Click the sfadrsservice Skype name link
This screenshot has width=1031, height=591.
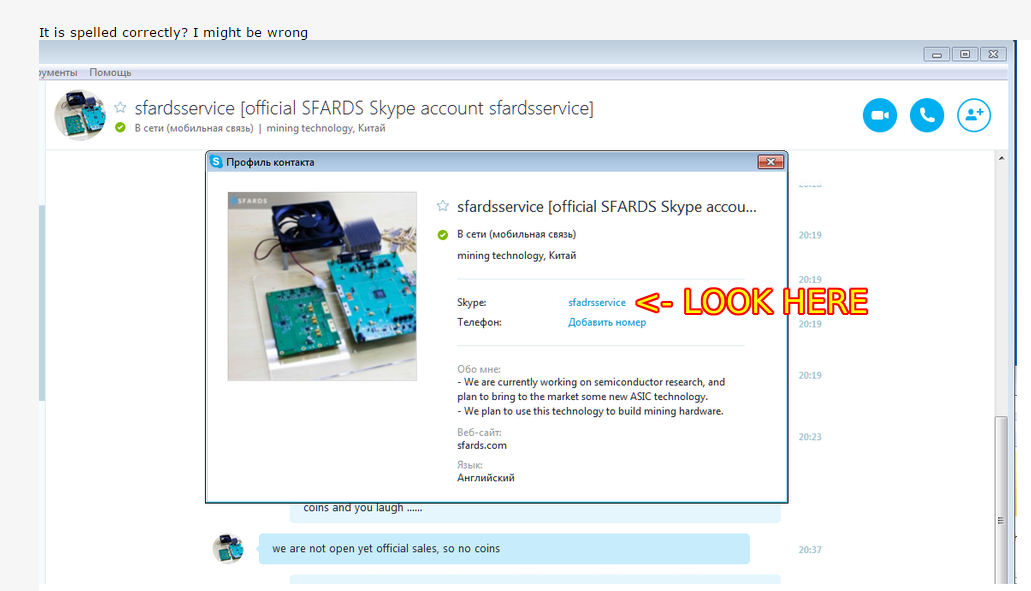[x=597, y=302]
